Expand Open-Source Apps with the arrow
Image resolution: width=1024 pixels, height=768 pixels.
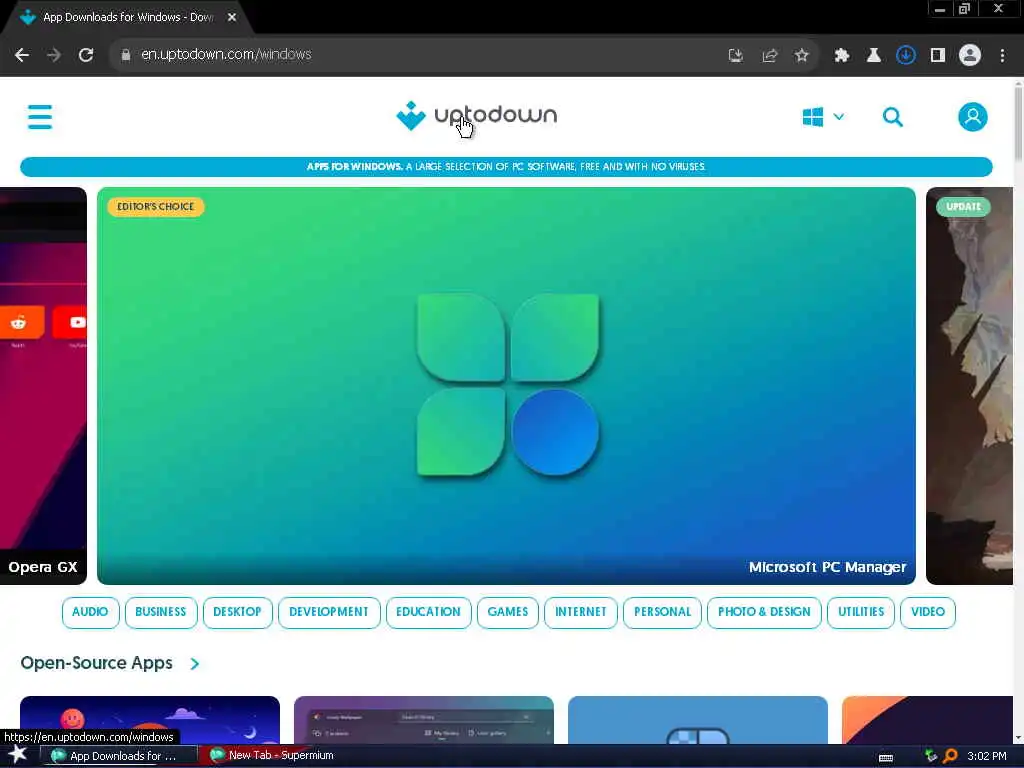(195, 664)
